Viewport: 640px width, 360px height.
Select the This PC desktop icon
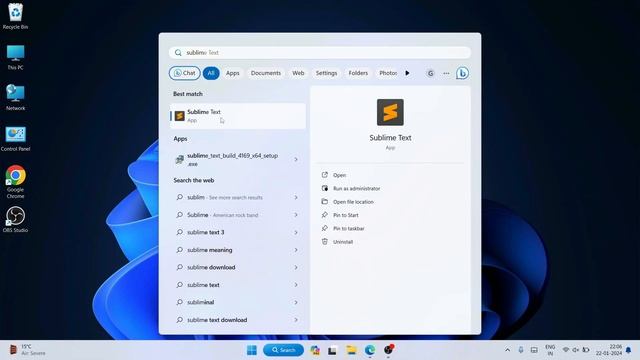[16, 58]
